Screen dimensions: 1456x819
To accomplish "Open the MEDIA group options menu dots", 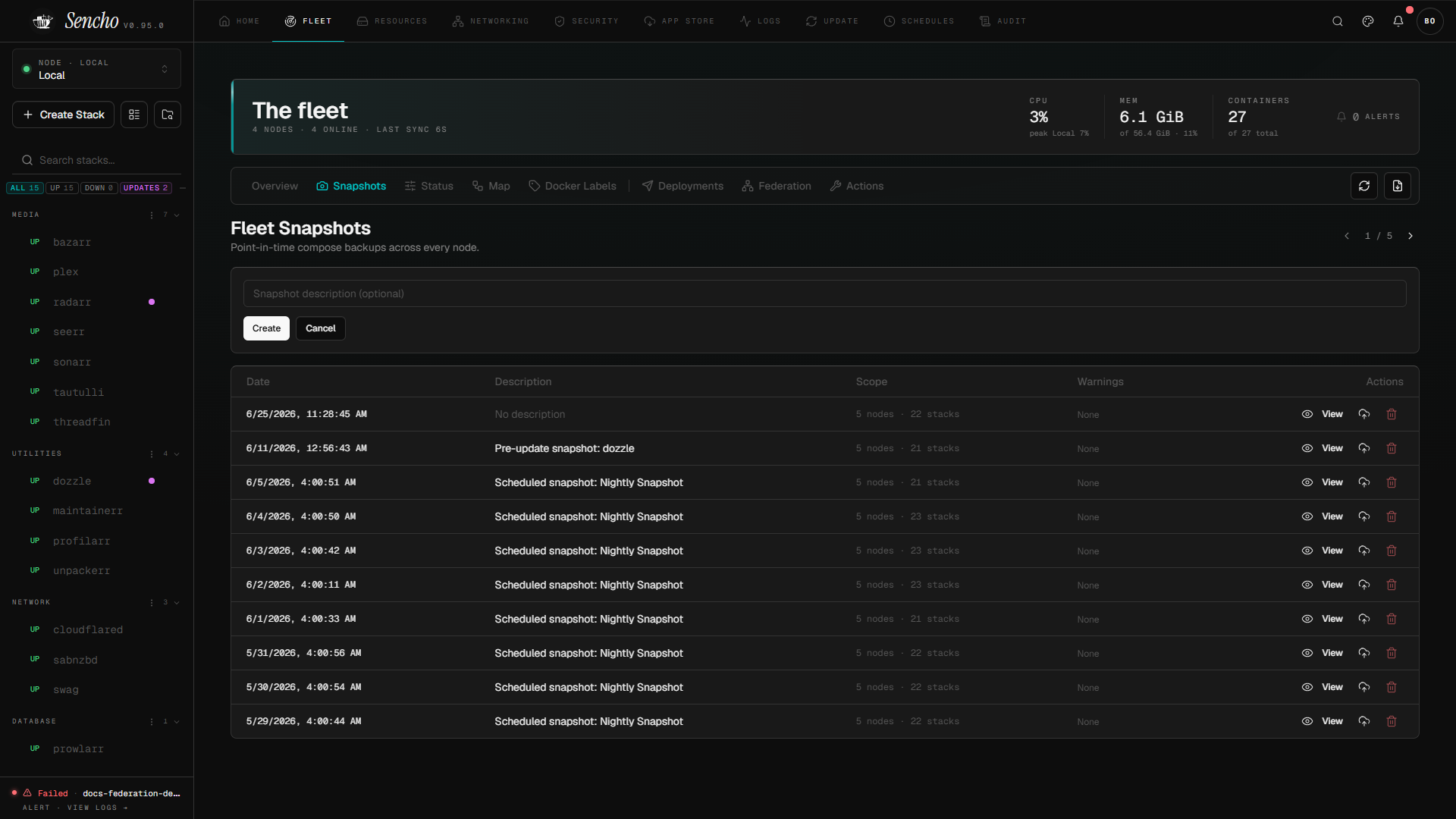I will 152,215.
